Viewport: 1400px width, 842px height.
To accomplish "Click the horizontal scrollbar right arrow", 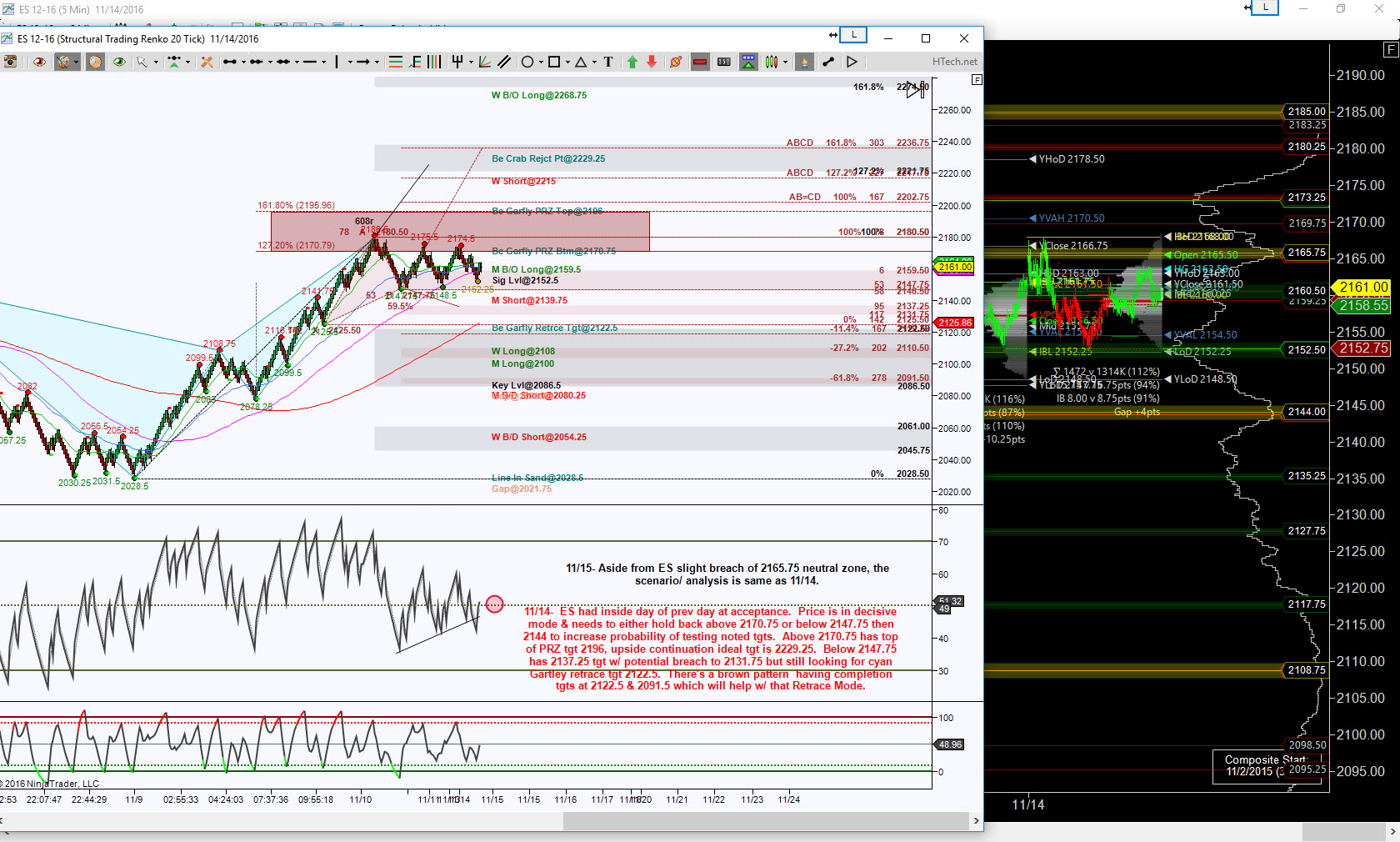I will (x=976, y=821).
